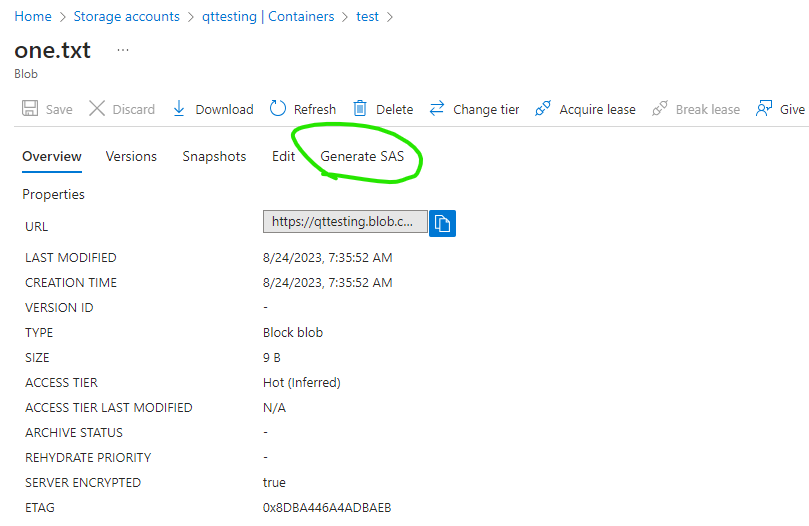Viewport: 809px width, 526px height.
Task: Click the Acquire lease button label
Action: pyautogui.click(x=597, y=109)
